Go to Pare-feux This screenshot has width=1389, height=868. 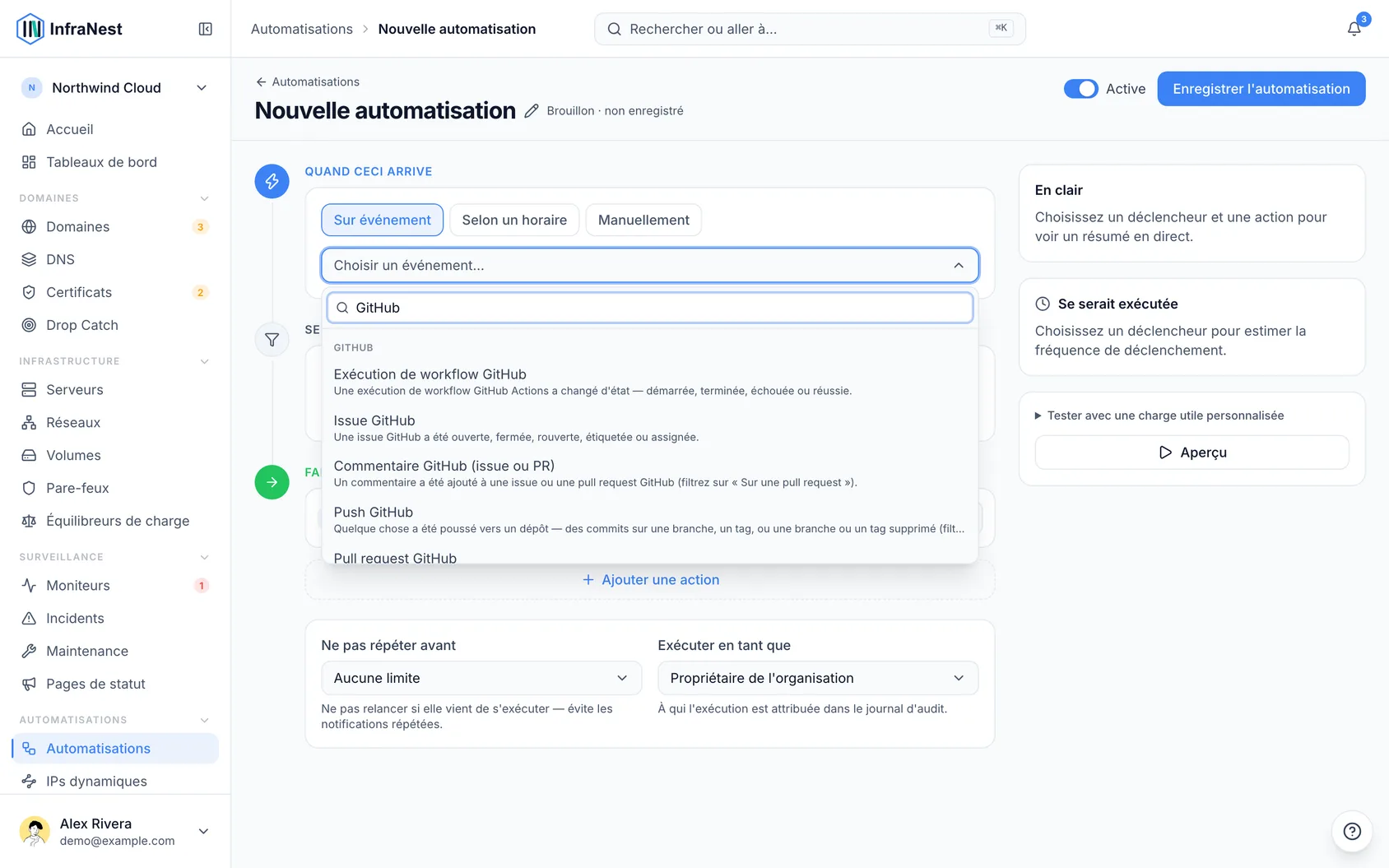[115, 488]
